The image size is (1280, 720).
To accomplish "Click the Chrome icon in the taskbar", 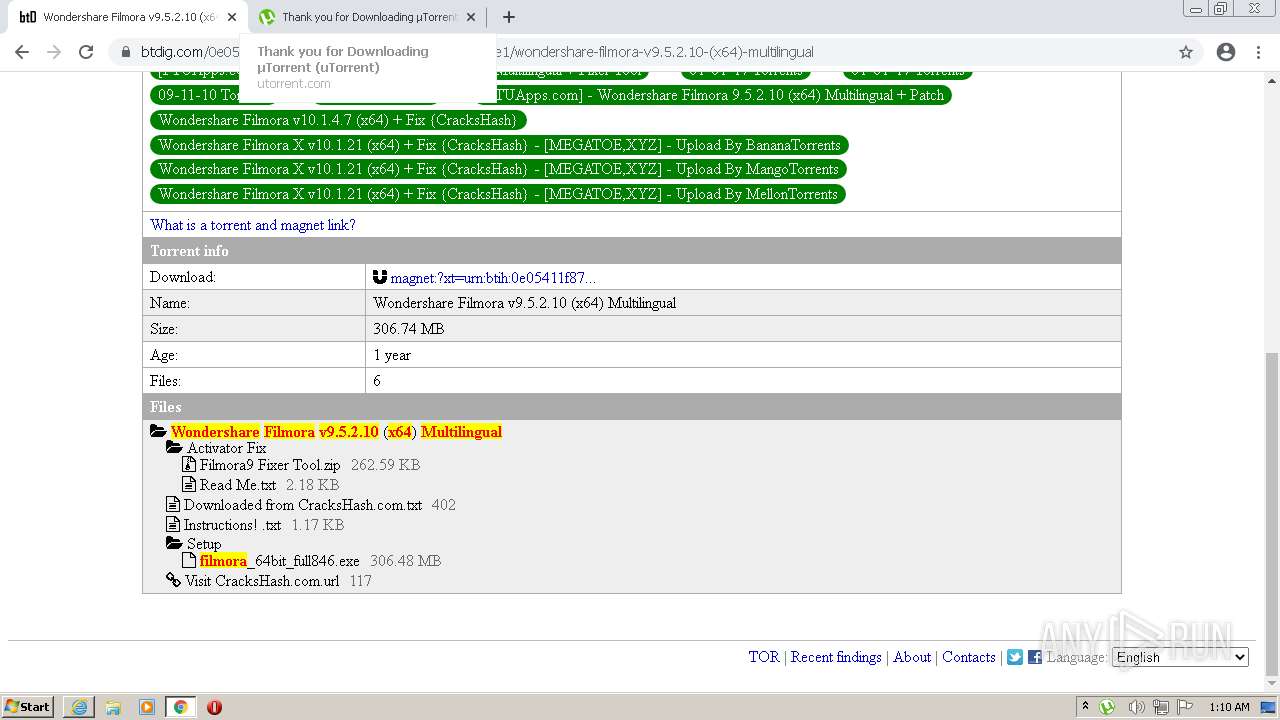I will click(181, 707).
